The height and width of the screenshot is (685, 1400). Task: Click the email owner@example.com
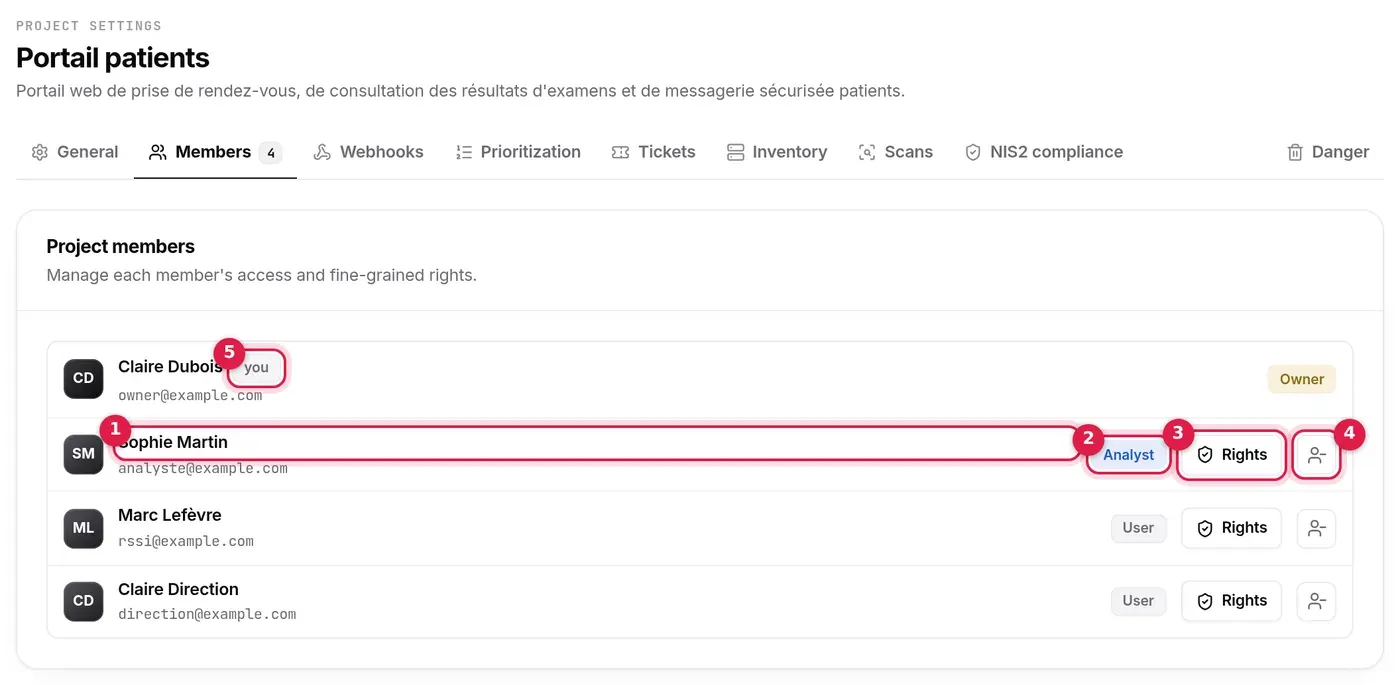pyautogui.click(x=190, y=395)
